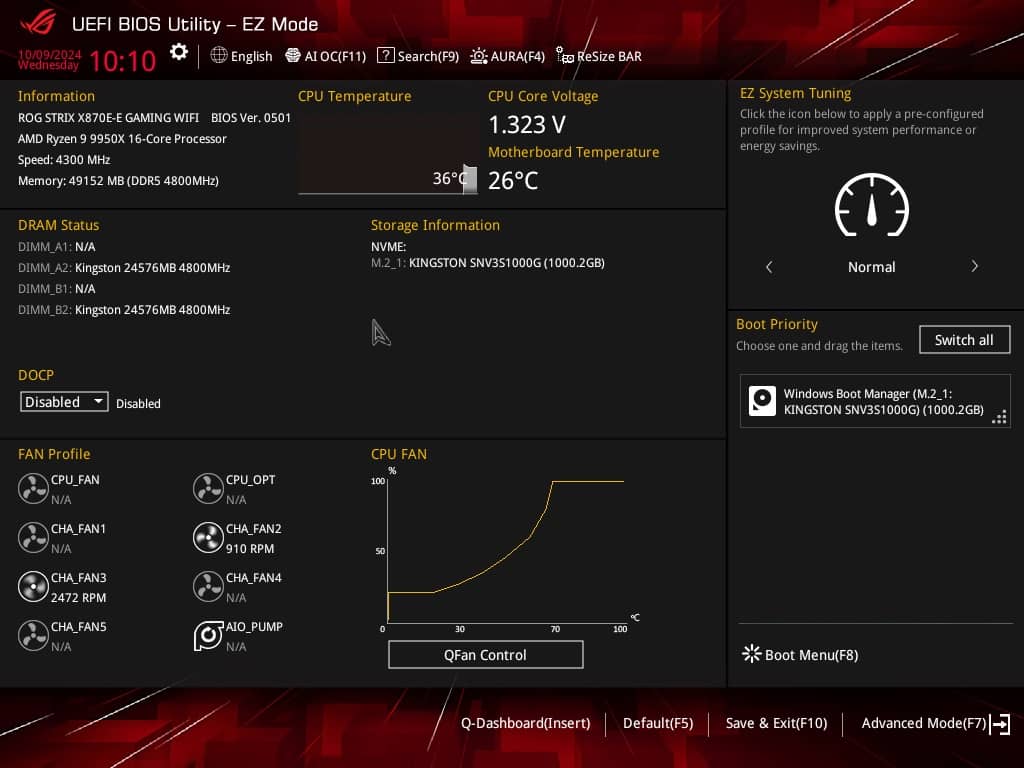Viewport: 1024px width, 768px height.
Task: Click M.2_1 KINGSTON SNV3S1000G storage entry
Action: click(488, 263)
